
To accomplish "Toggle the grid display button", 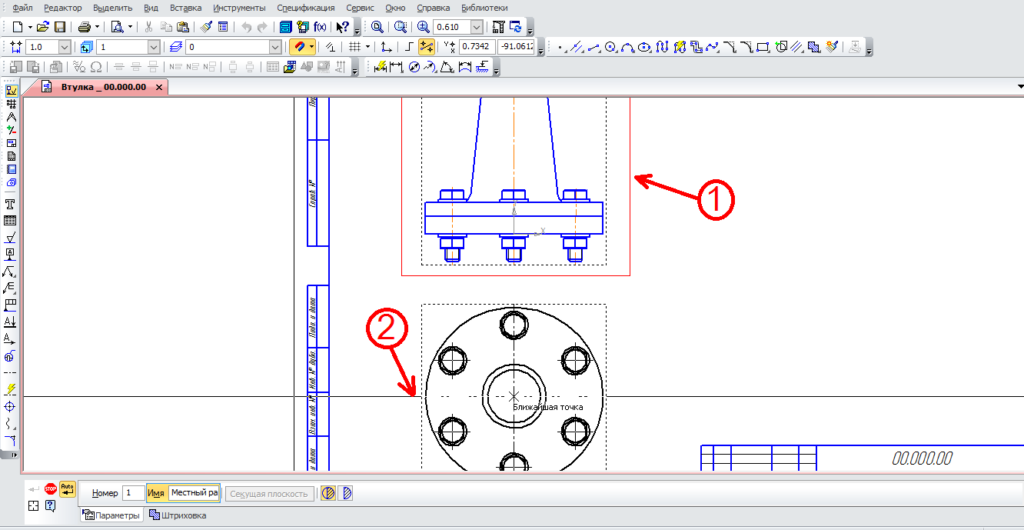I will tap(354, 47).
